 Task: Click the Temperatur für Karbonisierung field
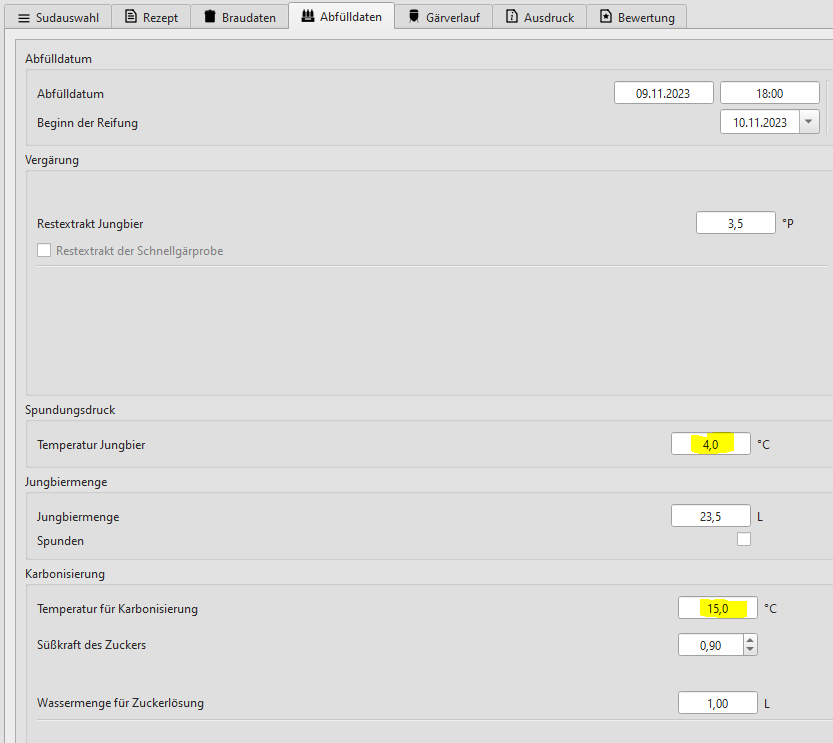click(716, 608)
